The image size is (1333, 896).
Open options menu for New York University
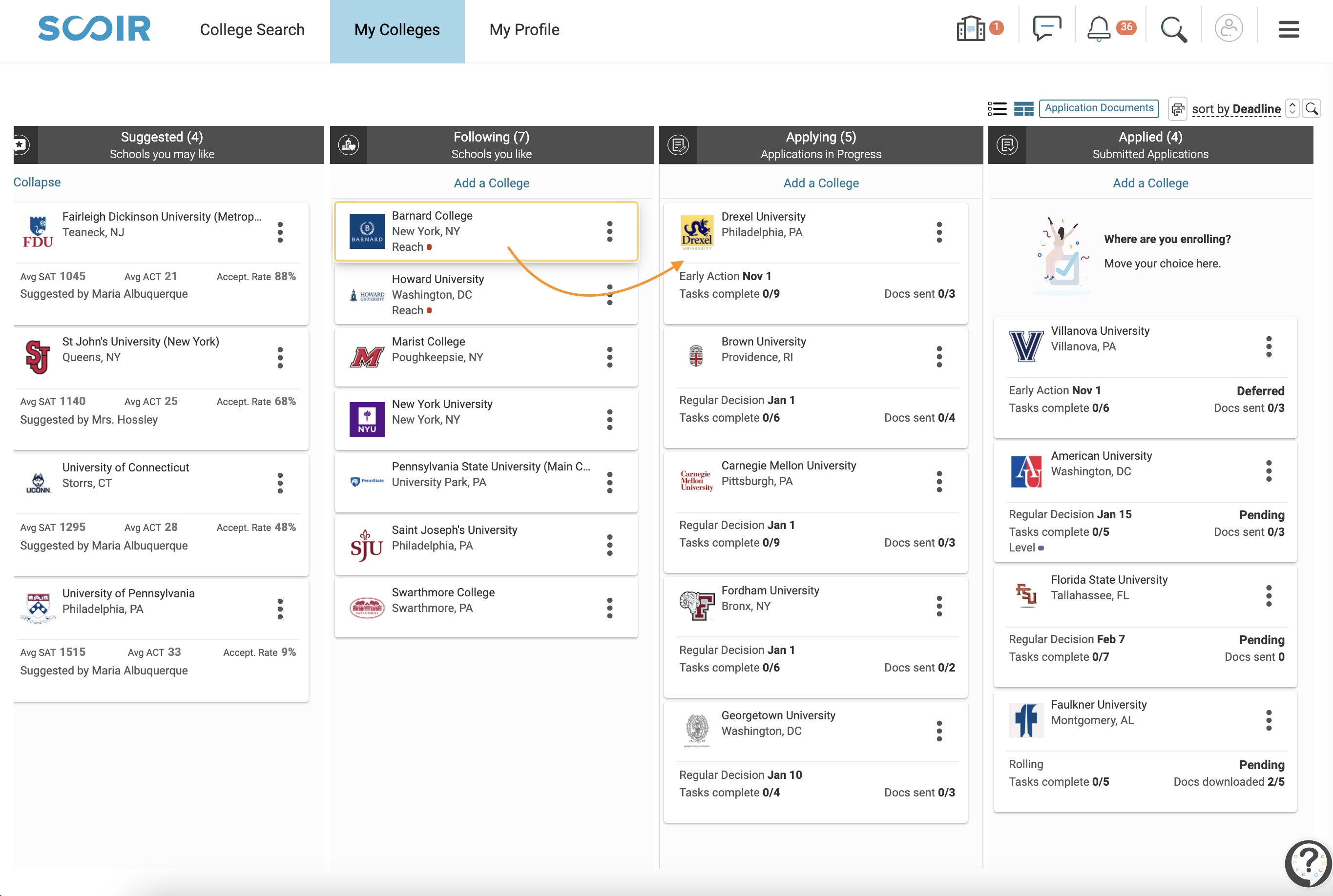click(610, 419)
